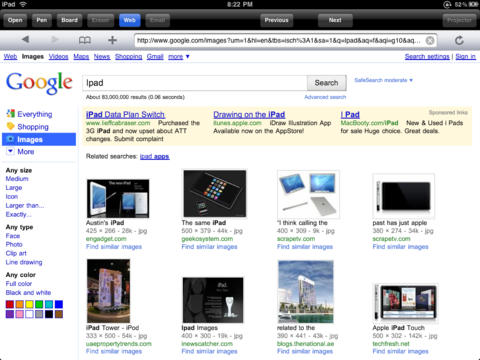Open the 'Apple iPad Touch' image thumbnail
The height and width of the screenshot is (360, 480).
pyautogui.click(x=405, y=303)
